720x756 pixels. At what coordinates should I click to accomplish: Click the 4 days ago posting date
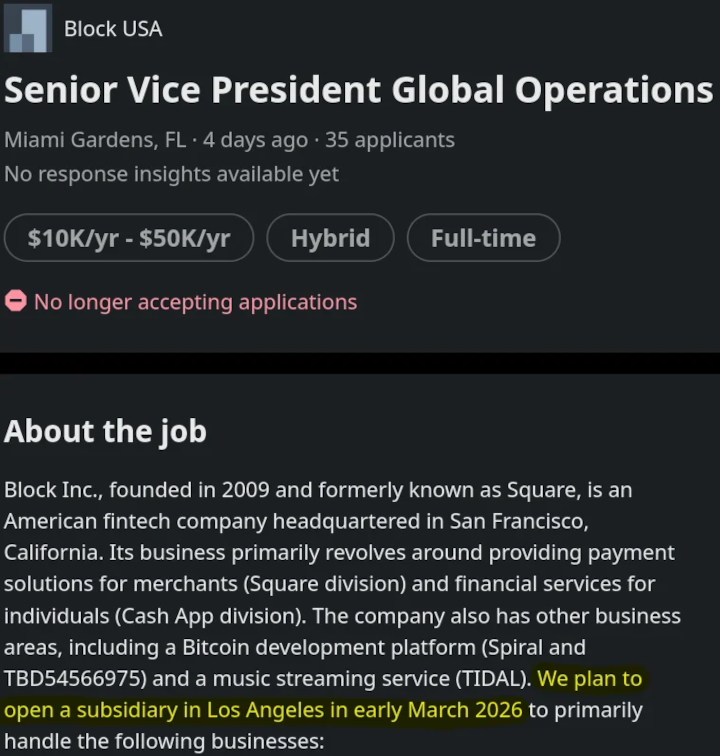253,140
